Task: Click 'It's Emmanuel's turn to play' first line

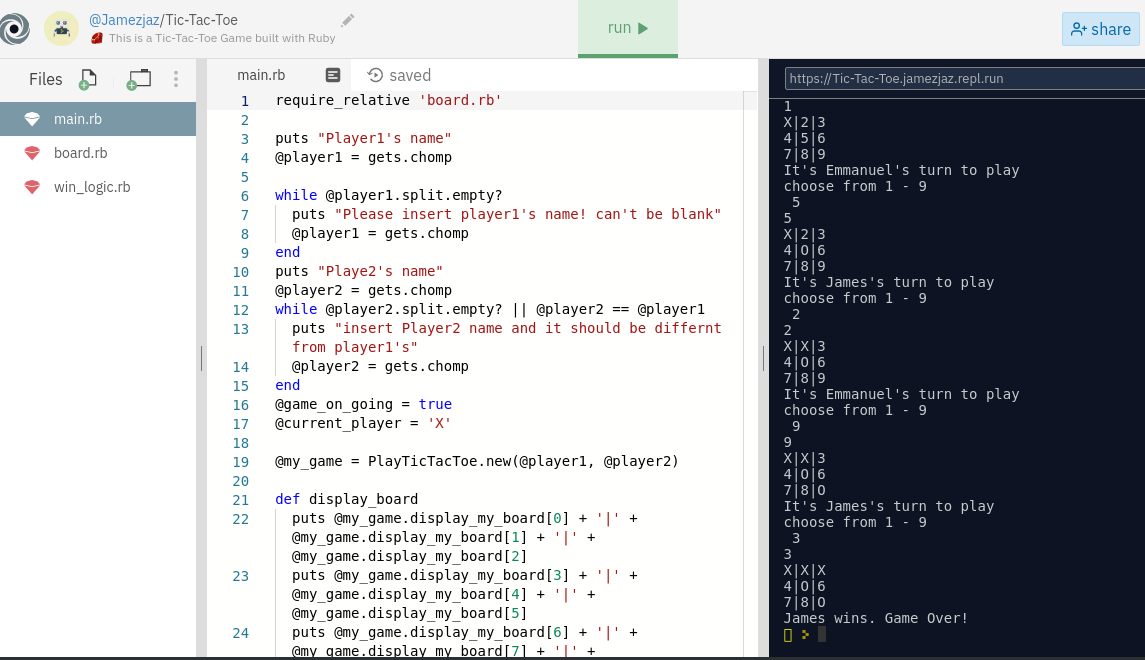Action: click(901, 170)
